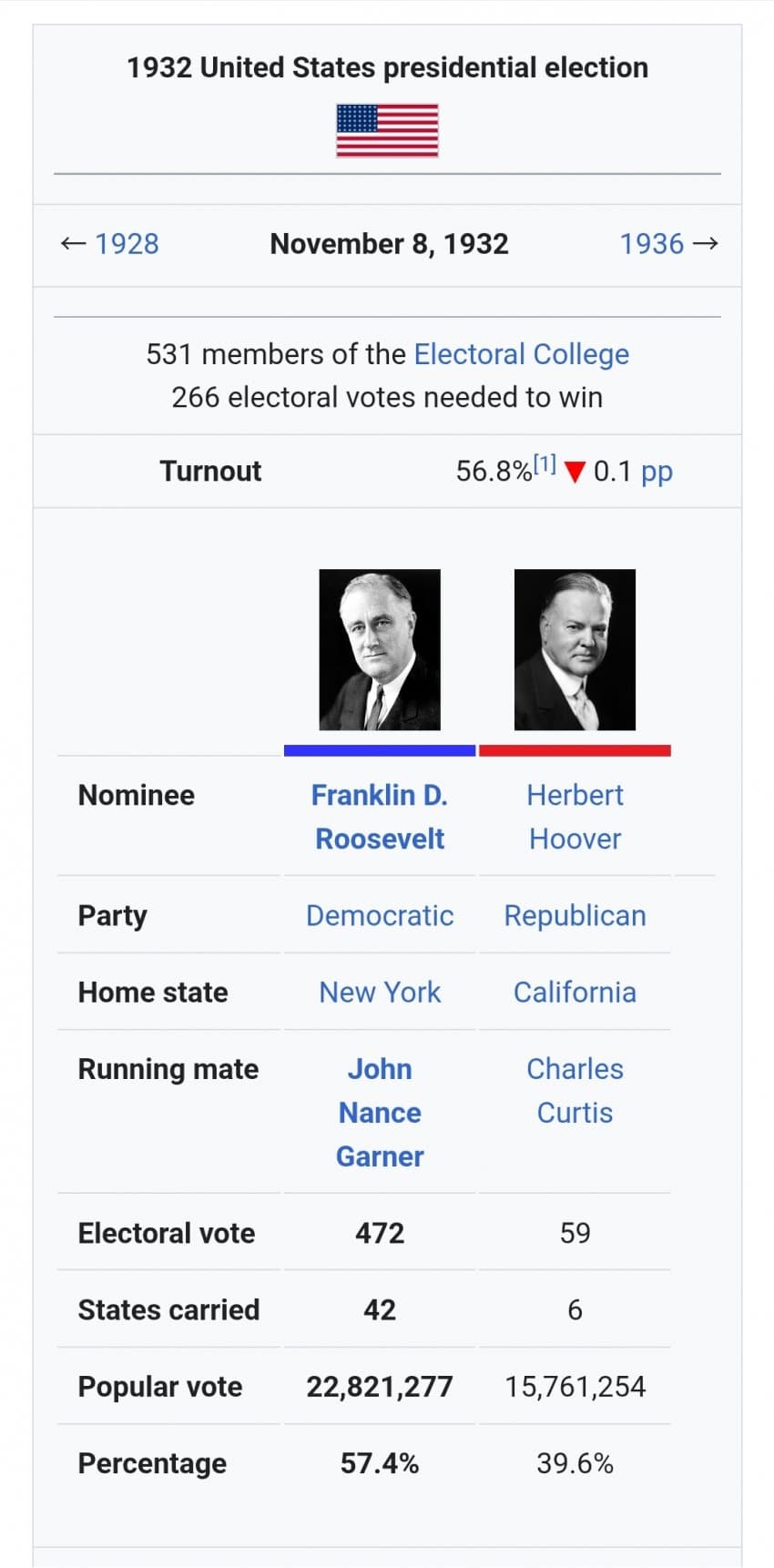Open the Democratic party link
Screen dimensions: 774x1568
coord(380,915)
